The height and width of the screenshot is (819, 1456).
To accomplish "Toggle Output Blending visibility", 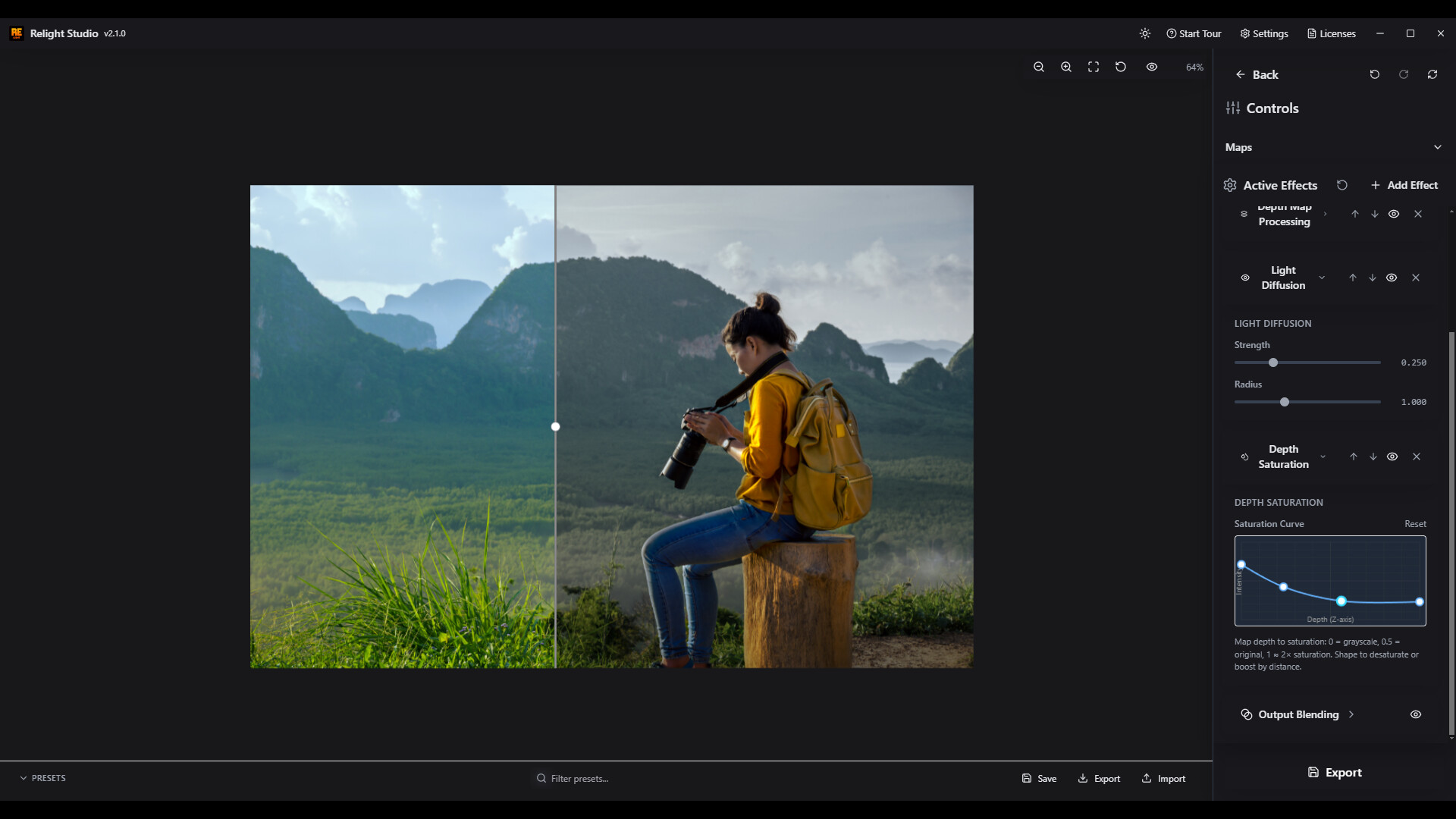I will (x=1416, y=714).
